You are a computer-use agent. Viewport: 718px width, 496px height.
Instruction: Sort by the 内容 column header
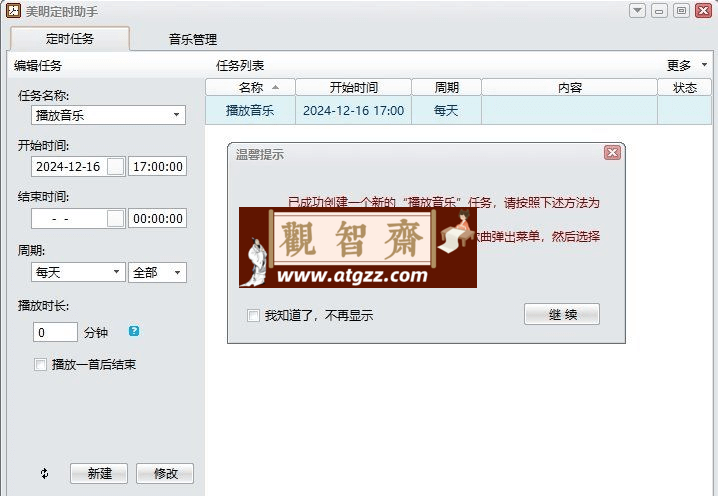[x=570, y=87]
